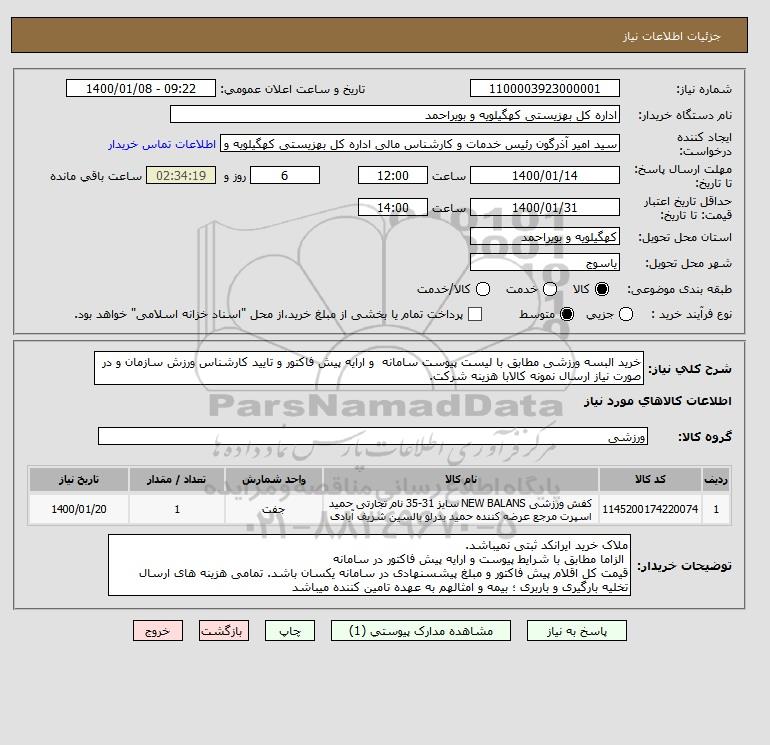Select the خدمت radio button

click(550, 289)
